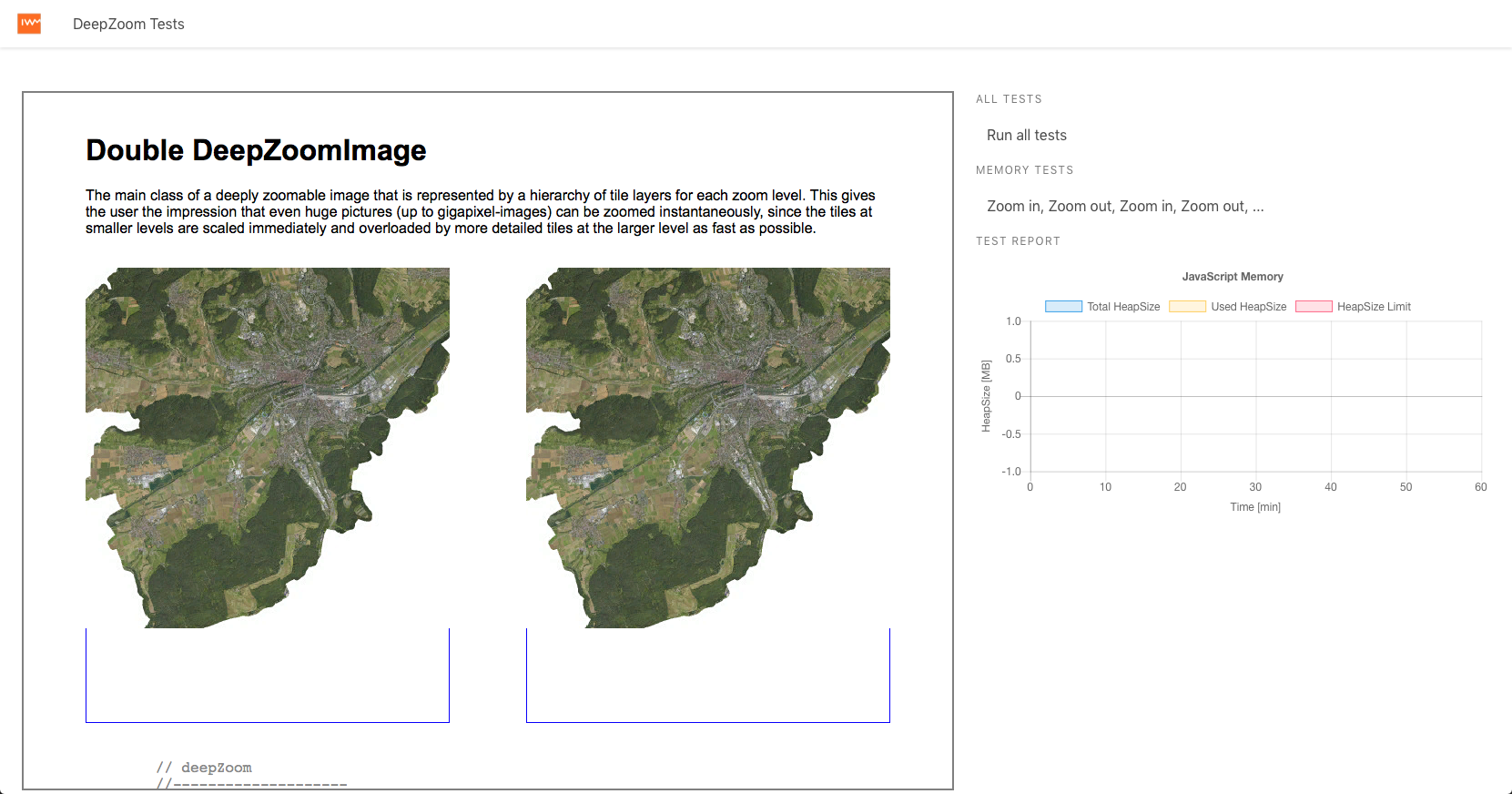Screen dimensions: 1512x794
Task: Click the blue Total HeapSize legend swatch
Action: pos(1062,307)
